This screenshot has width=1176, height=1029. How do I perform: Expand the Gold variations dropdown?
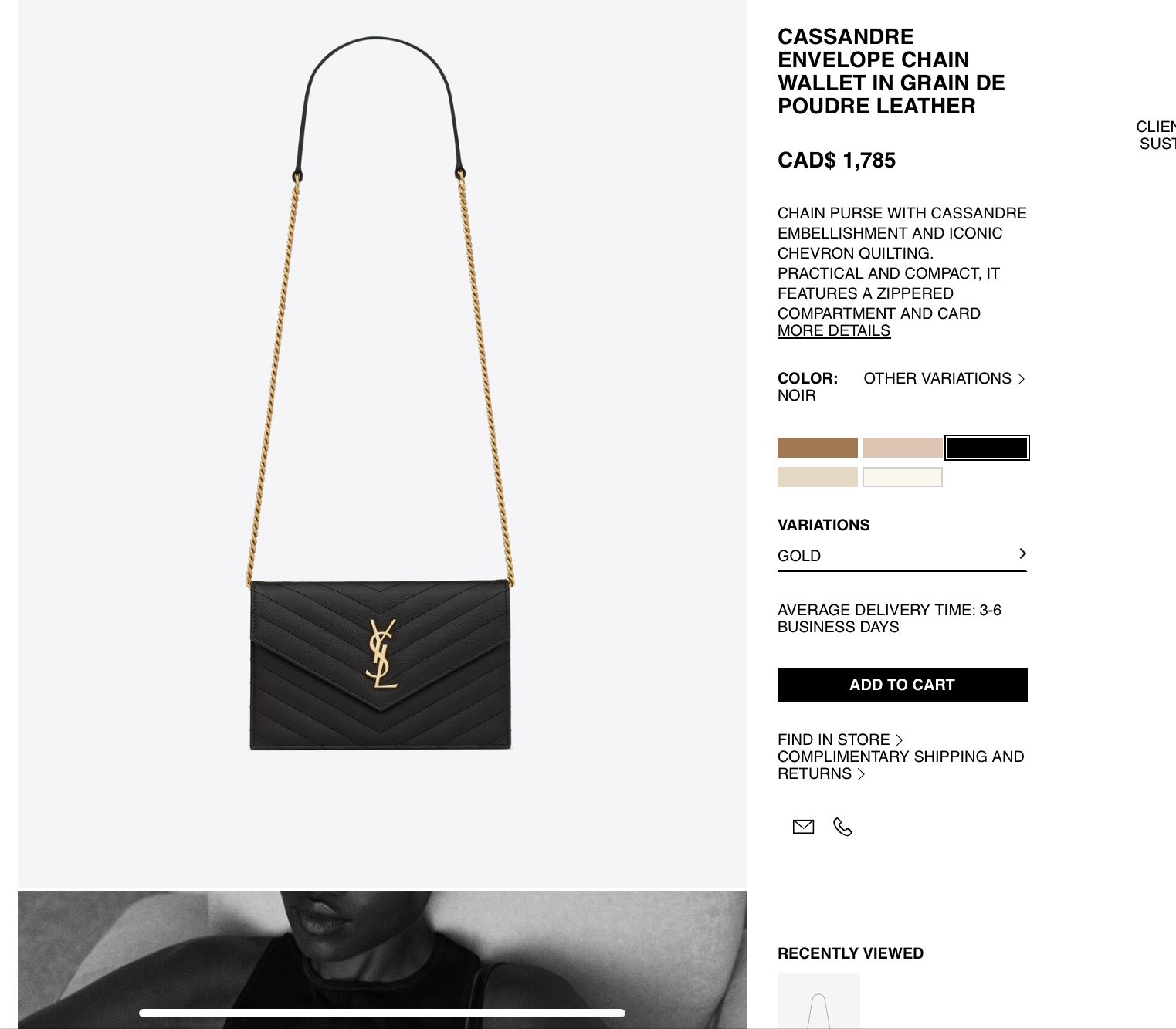click(x=902, y=556)
